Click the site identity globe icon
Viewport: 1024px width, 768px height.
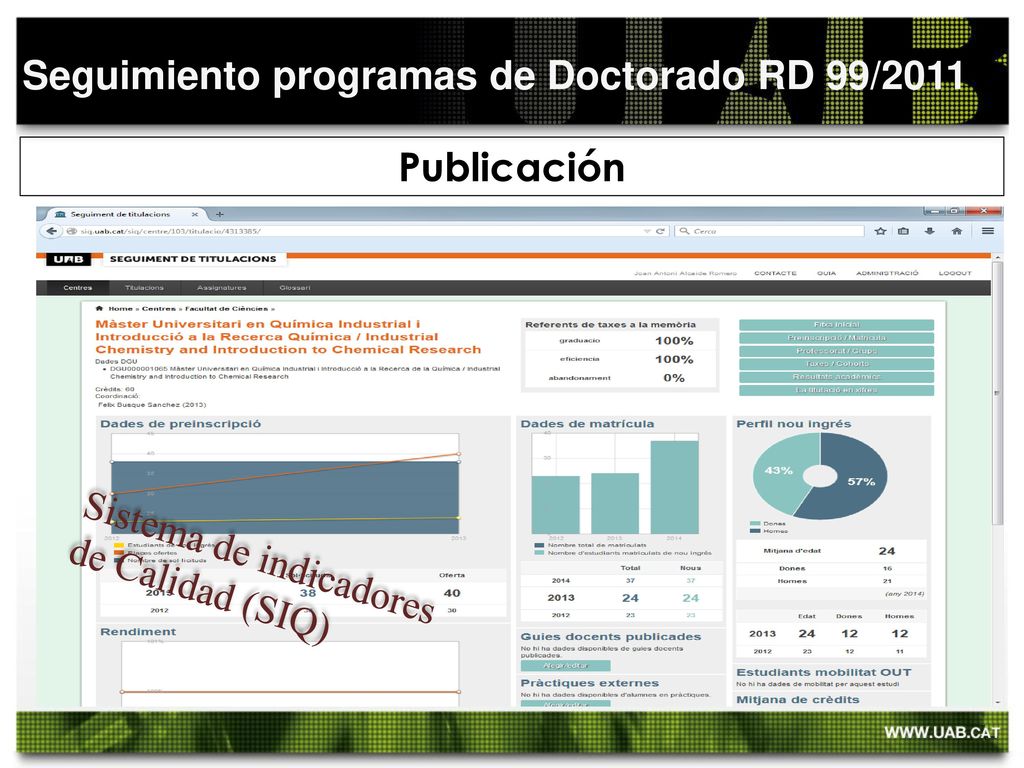(x=72, y=231)
